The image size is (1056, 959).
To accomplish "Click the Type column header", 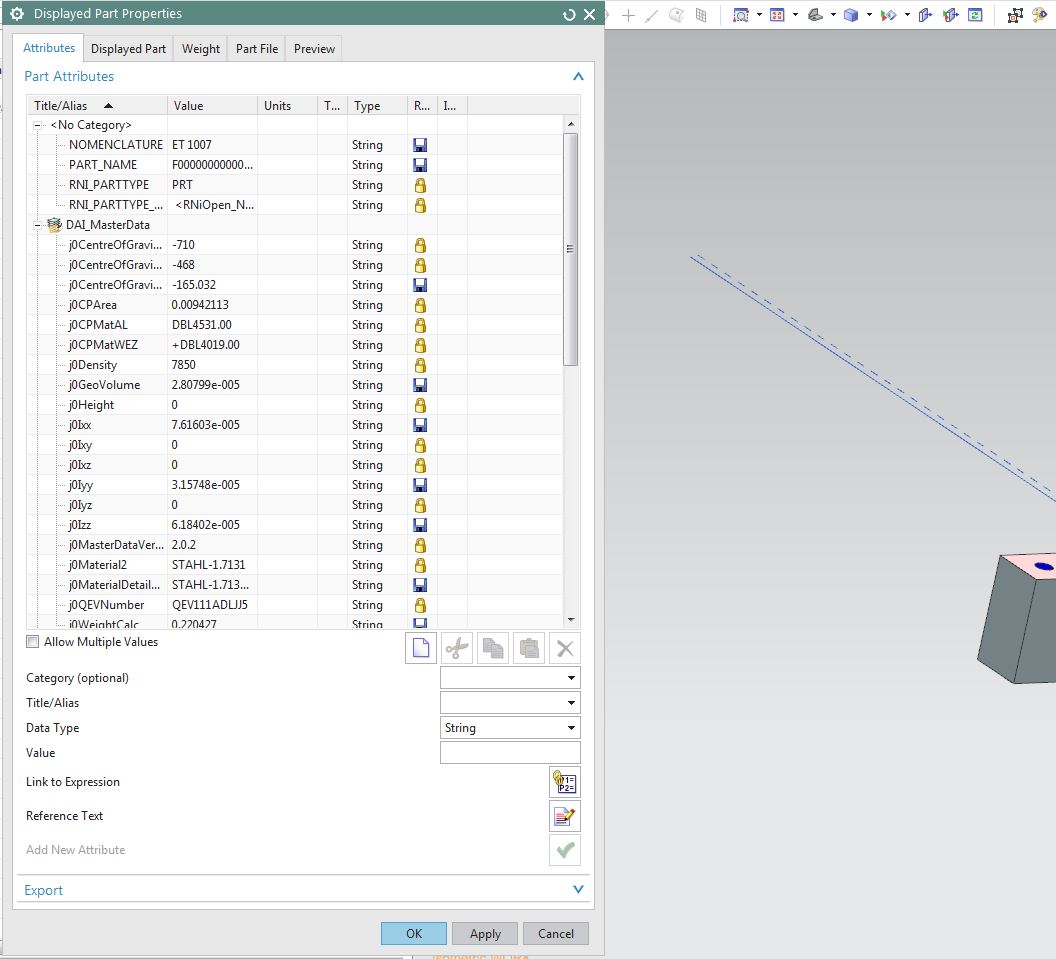I will (377, 106).
